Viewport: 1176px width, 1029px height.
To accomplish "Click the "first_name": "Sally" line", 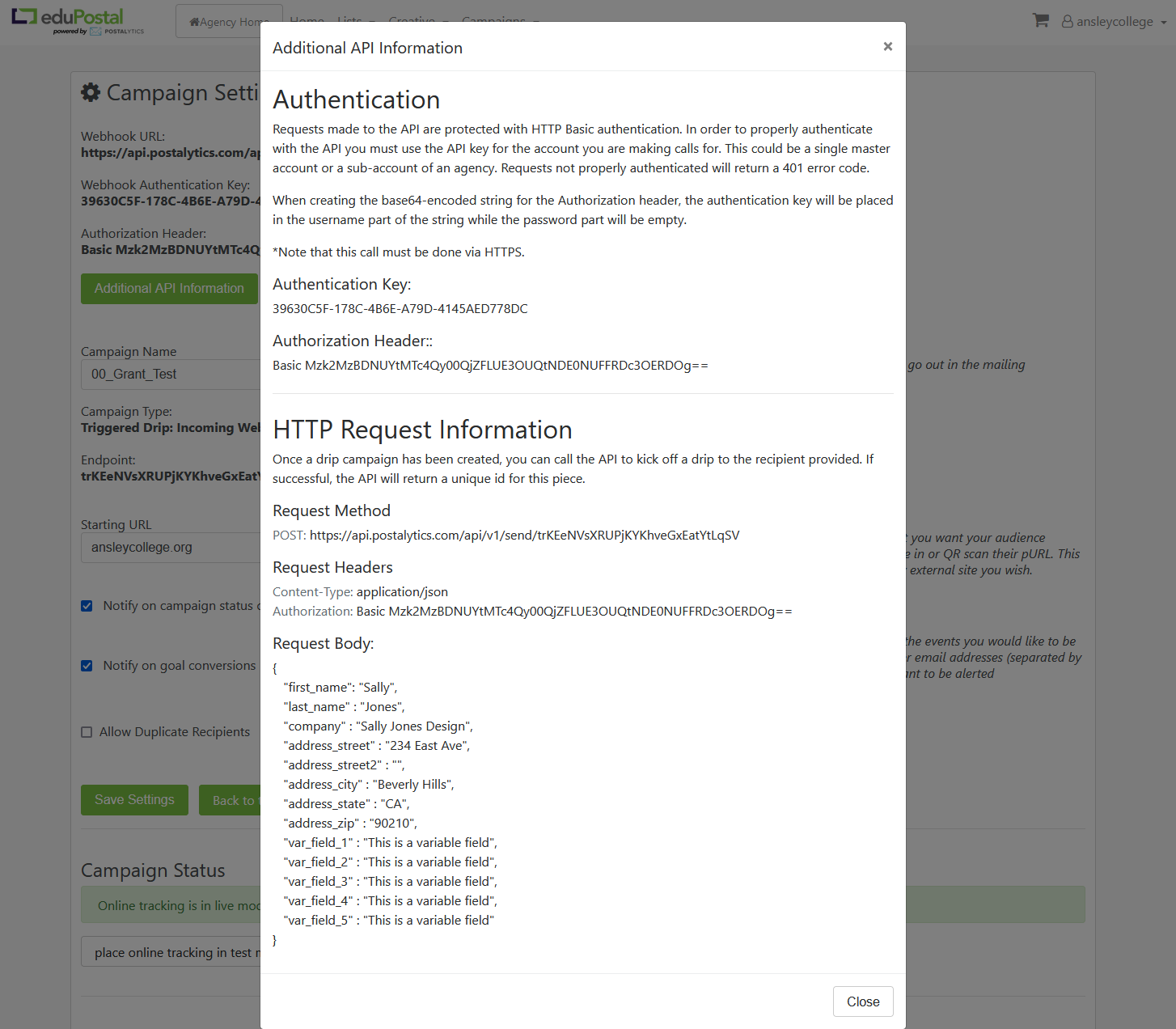I will tap(341, 688).
